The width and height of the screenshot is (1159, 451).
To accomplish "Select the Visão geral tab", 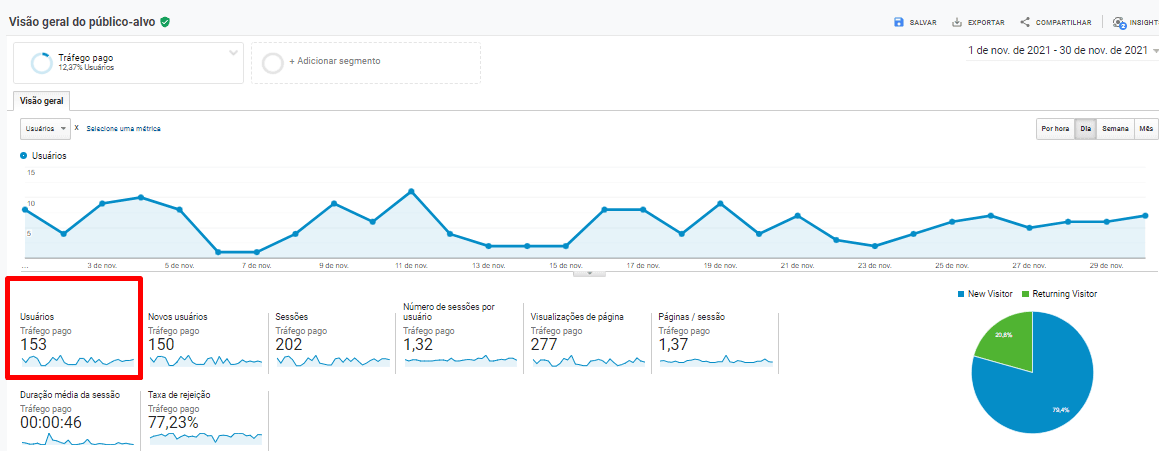I will point(41,101).
